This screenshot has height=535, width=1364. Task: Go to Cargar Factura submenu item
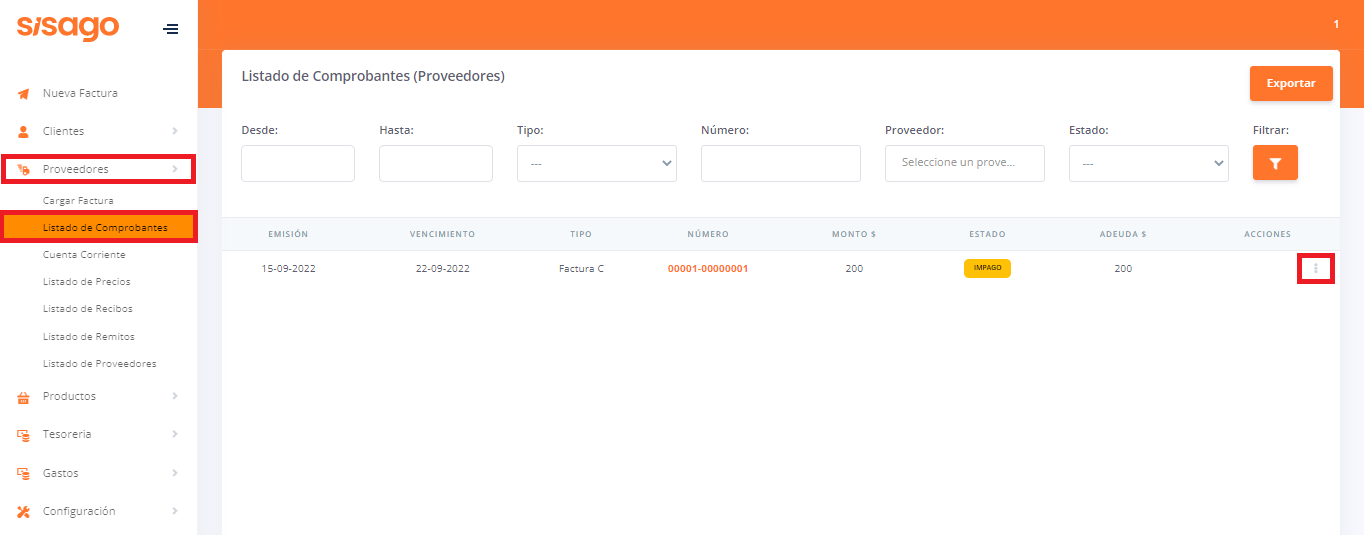coord(78,201)
